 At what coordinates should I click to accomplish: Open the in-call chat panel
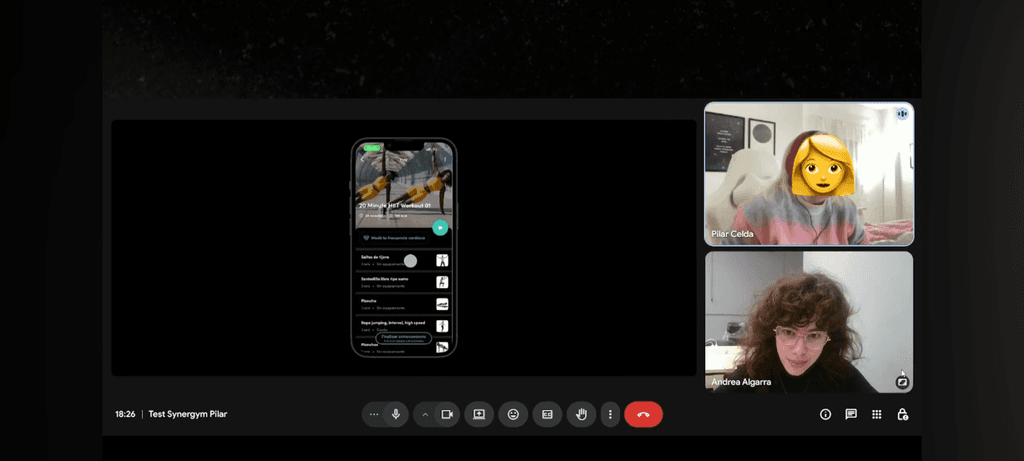[x=851, y=415]
